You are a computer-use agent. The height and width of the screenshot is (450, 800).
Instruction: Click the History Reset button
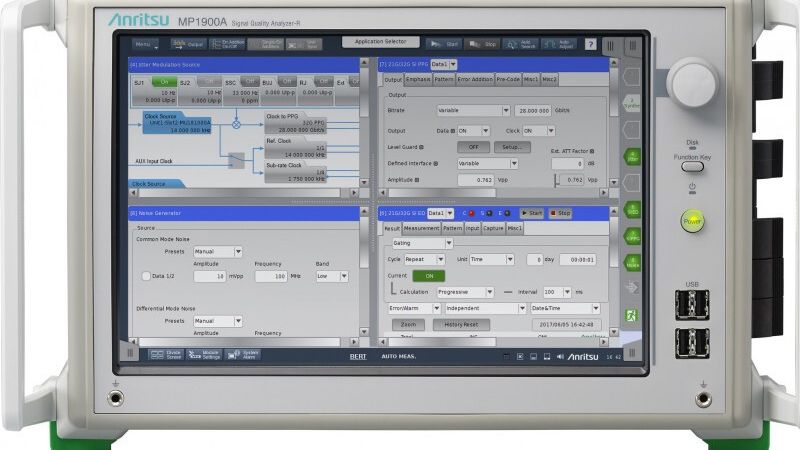click(x=461, y=324)
